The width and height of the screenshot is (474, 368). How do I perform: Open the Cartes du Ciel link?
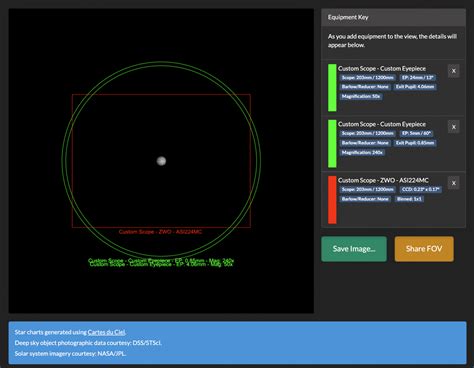click(x=106, y=332)
